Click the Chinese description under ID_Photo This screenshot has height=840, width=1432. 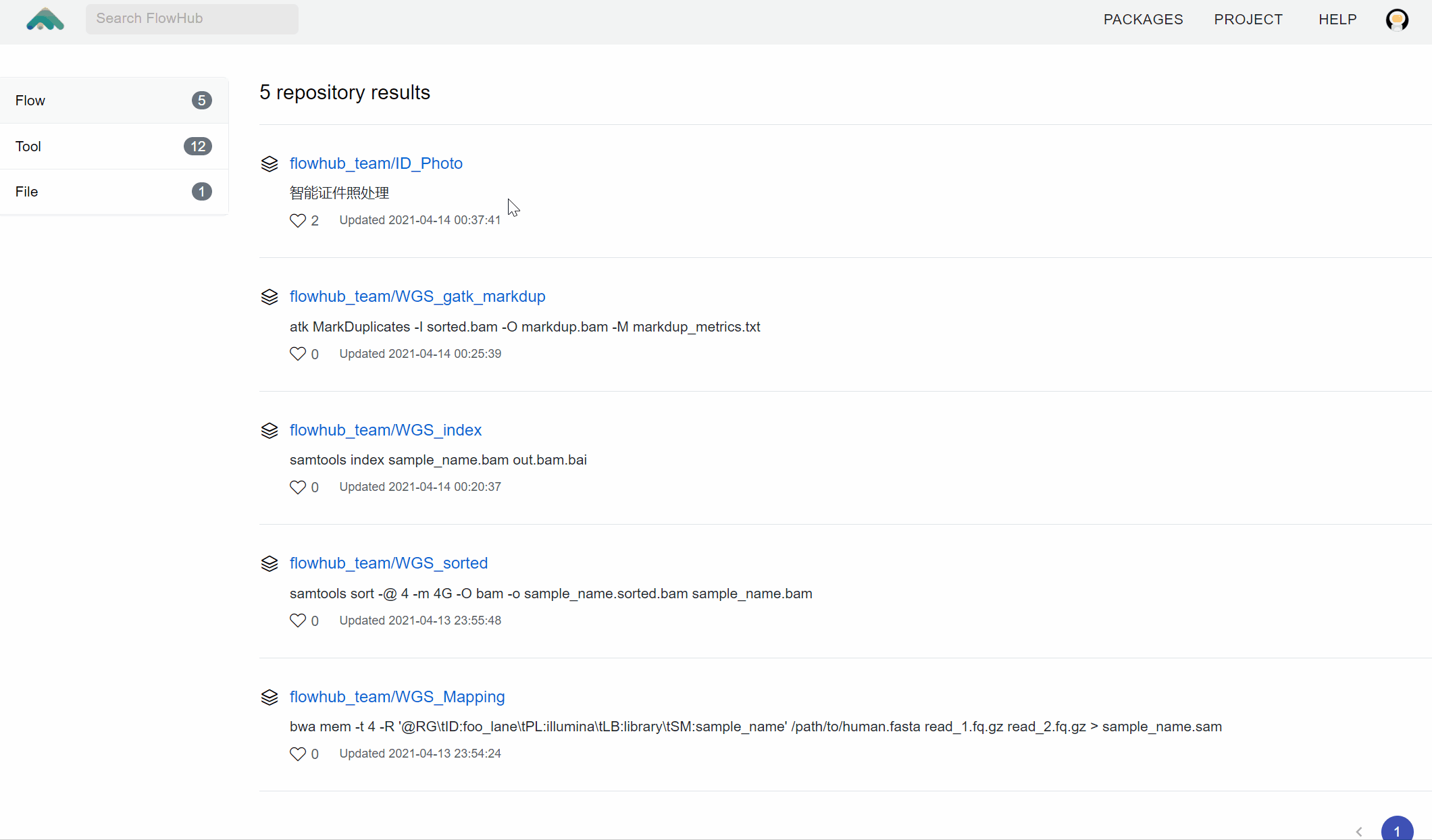point(339,193)
